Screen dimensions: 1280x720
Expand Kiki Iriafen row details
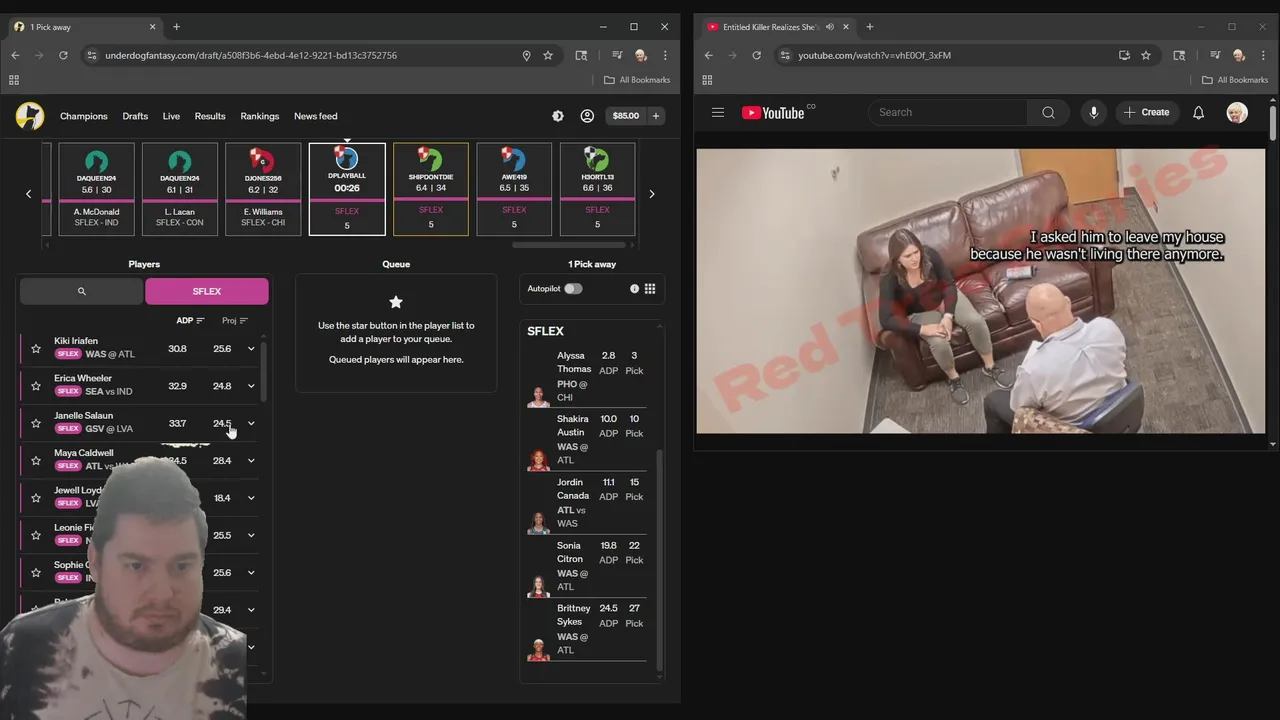(251, 349)
